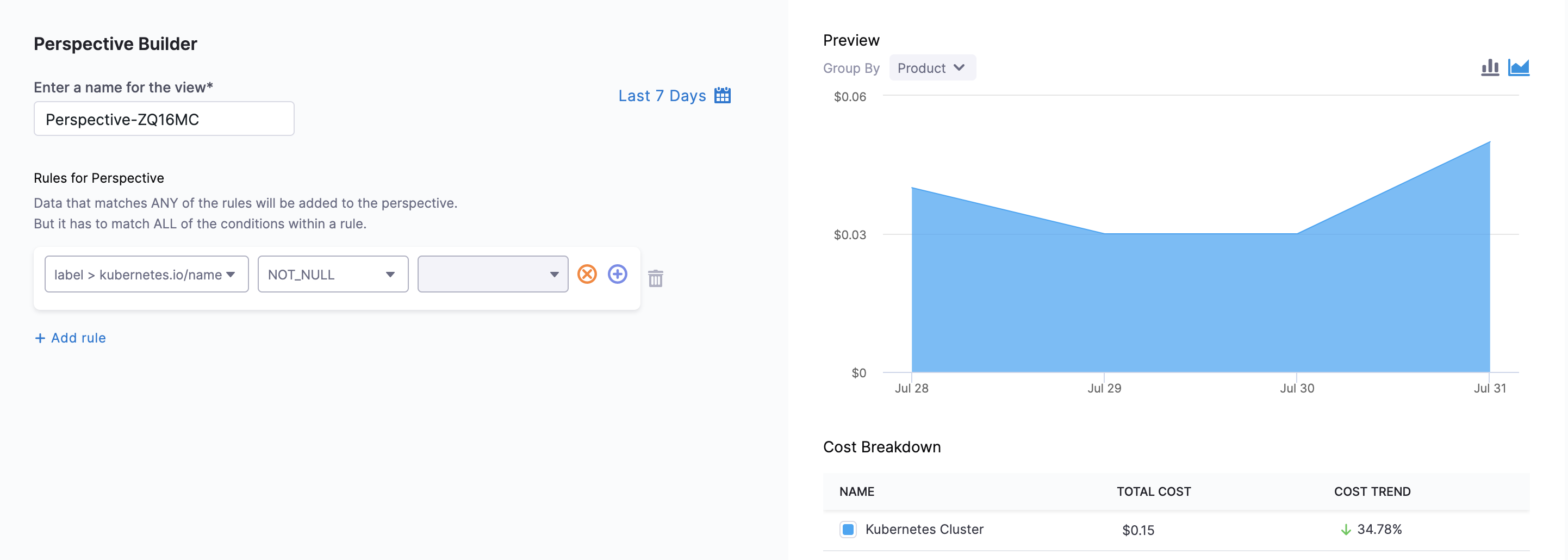The width and height of the screenshot is (1568, 560).
Task: Click plus icon beside Add rule
Action: (x=40, y=338)
